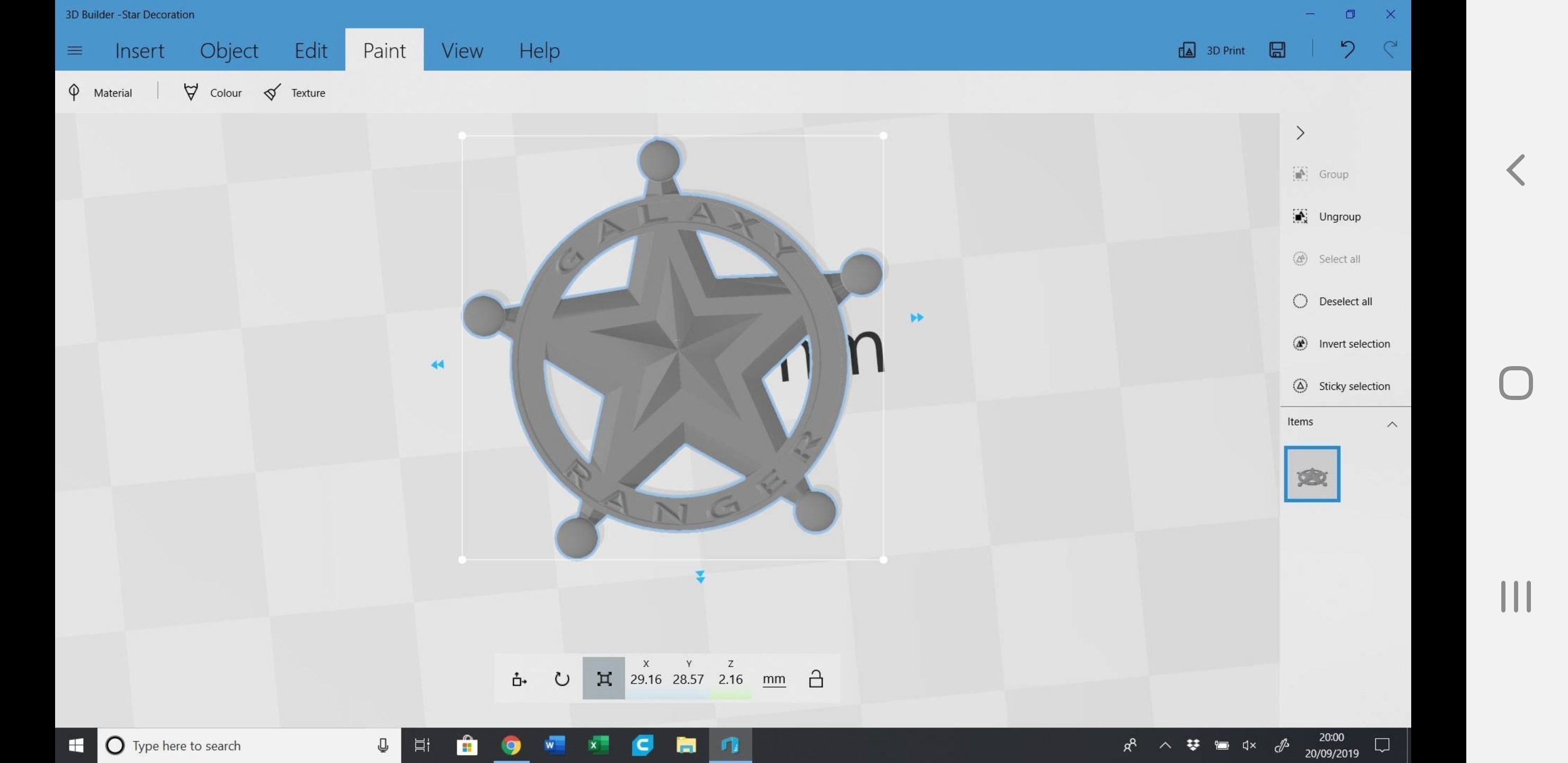Activate the rotate mode icon
Viewport: 1568px width, 763px height.
(561, 678)
